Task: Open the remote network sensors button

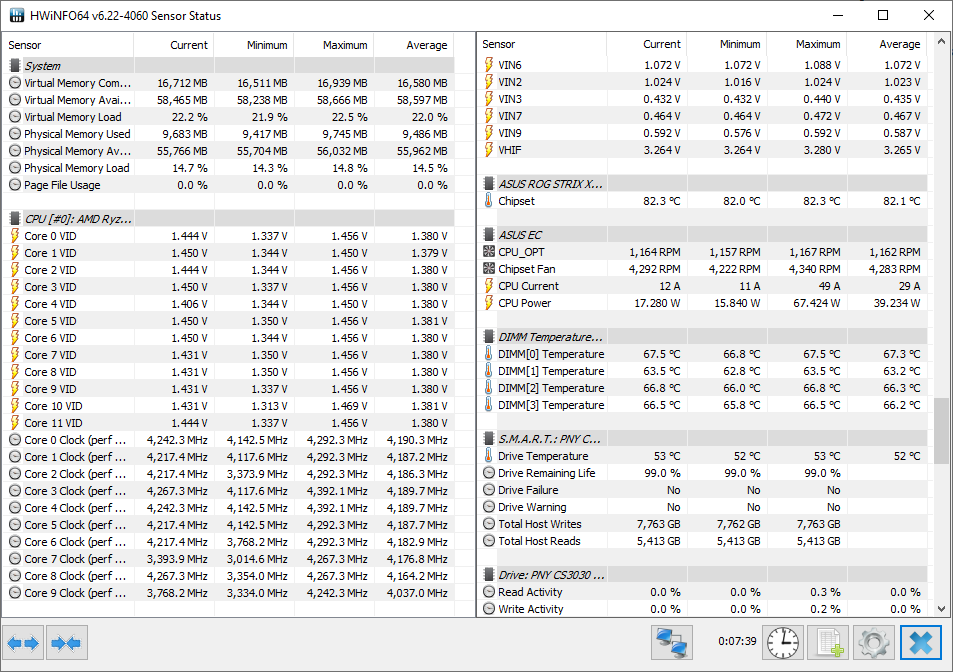Action: (x=672, y=643)
